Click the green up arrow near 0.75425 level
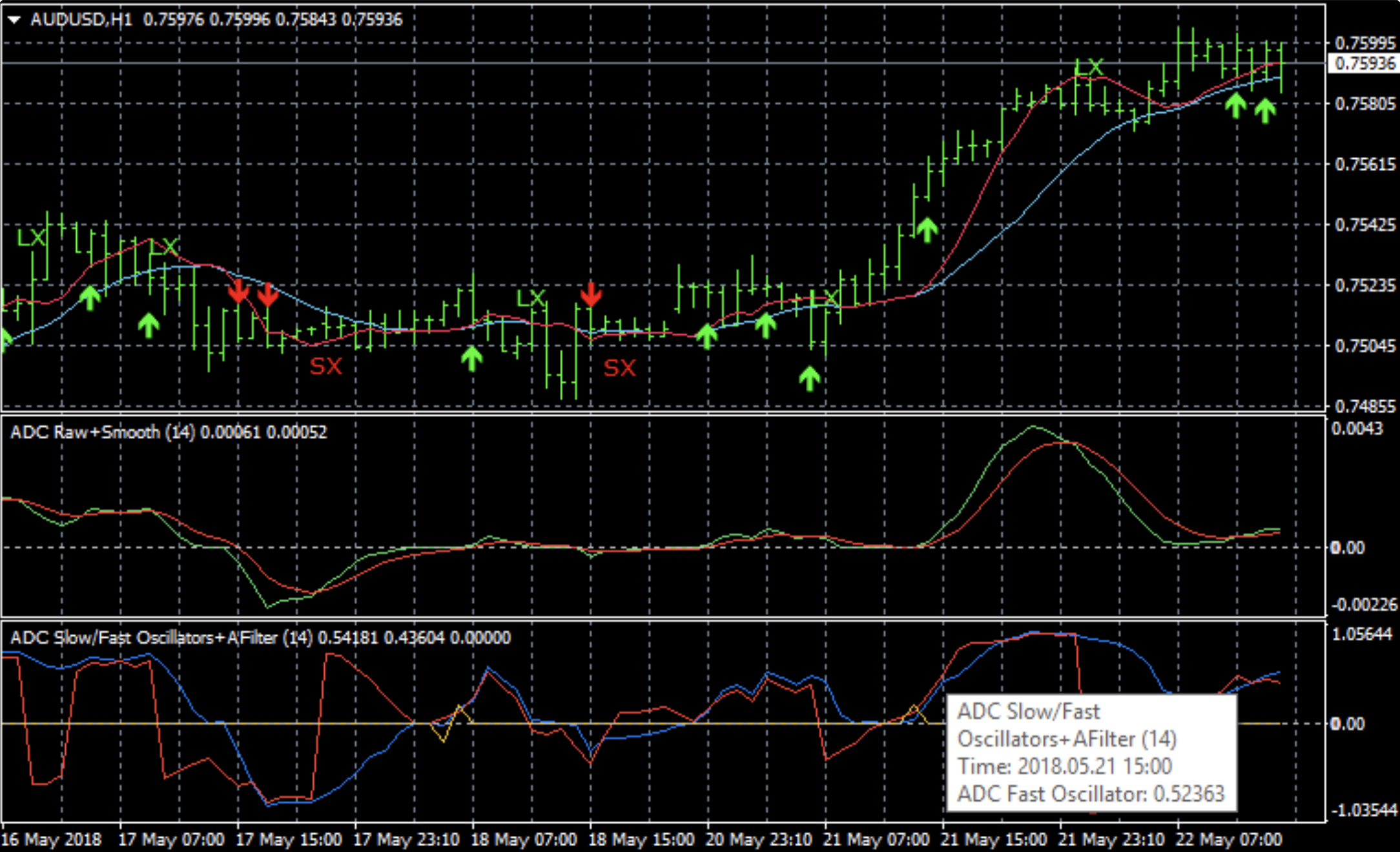The height and width of the screenshot is (852, 1400). 927,229
